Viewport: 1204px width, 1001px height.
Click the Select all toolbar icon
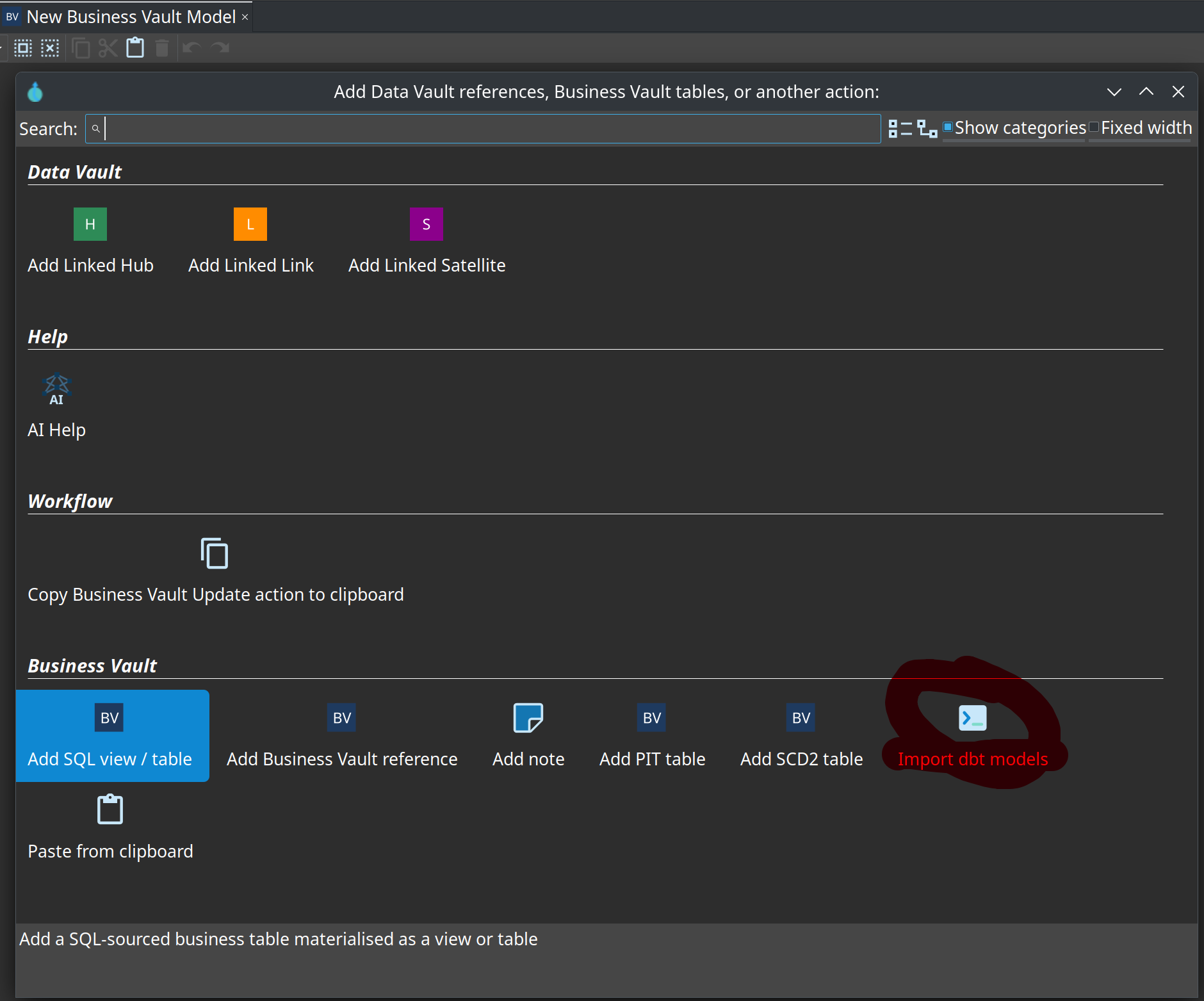(23, 48)
